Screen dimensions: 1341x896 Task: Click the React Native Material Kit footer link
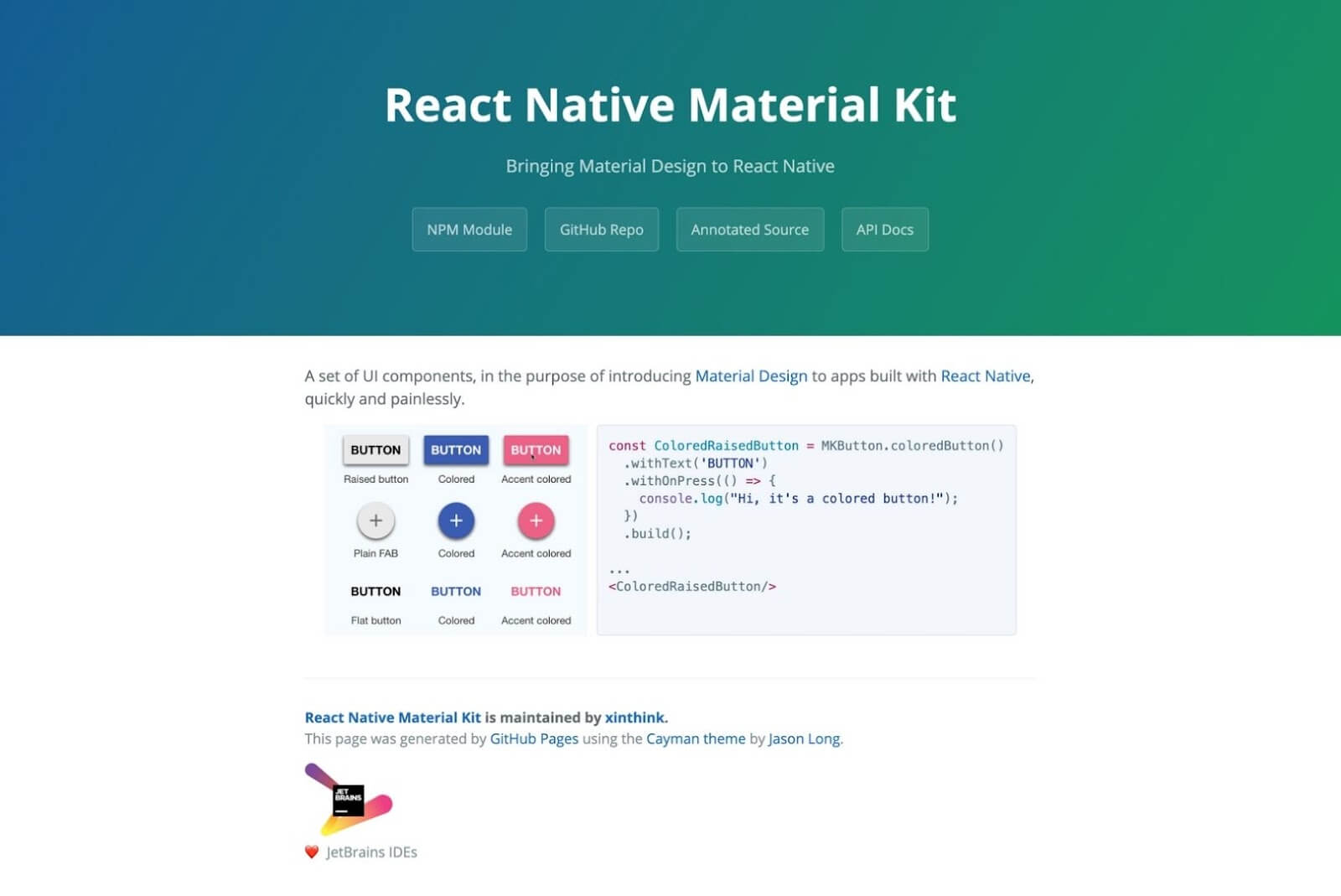pyautogui.click(x=392, y=717)
